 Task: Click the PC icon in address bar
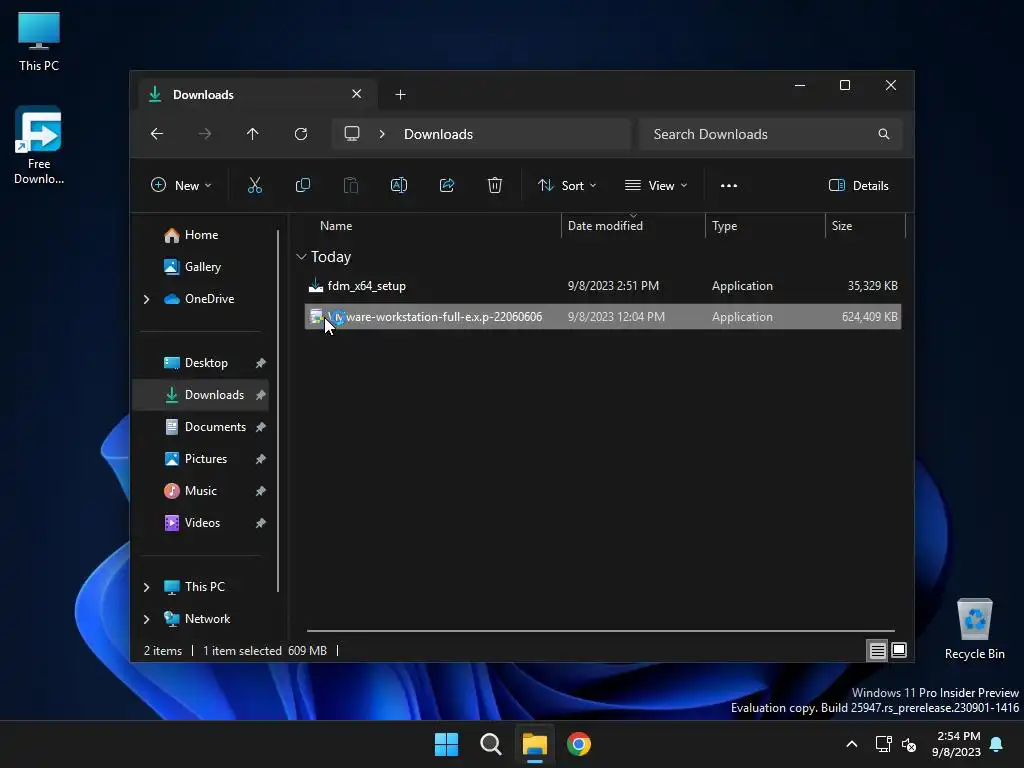pos(352,134)
